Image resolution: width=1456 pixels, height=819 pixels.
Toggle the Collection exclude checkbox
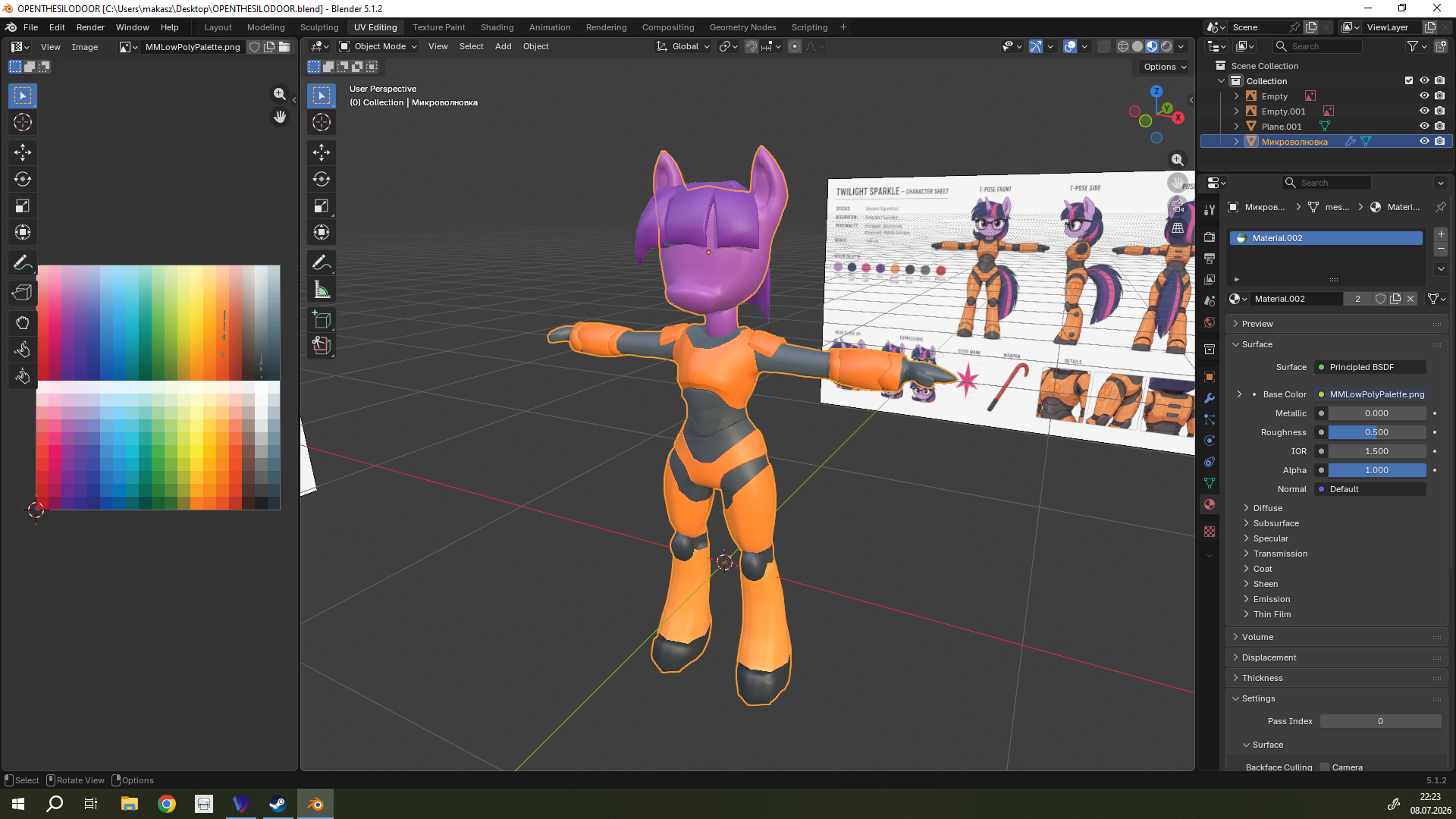tap(1409, 81)
